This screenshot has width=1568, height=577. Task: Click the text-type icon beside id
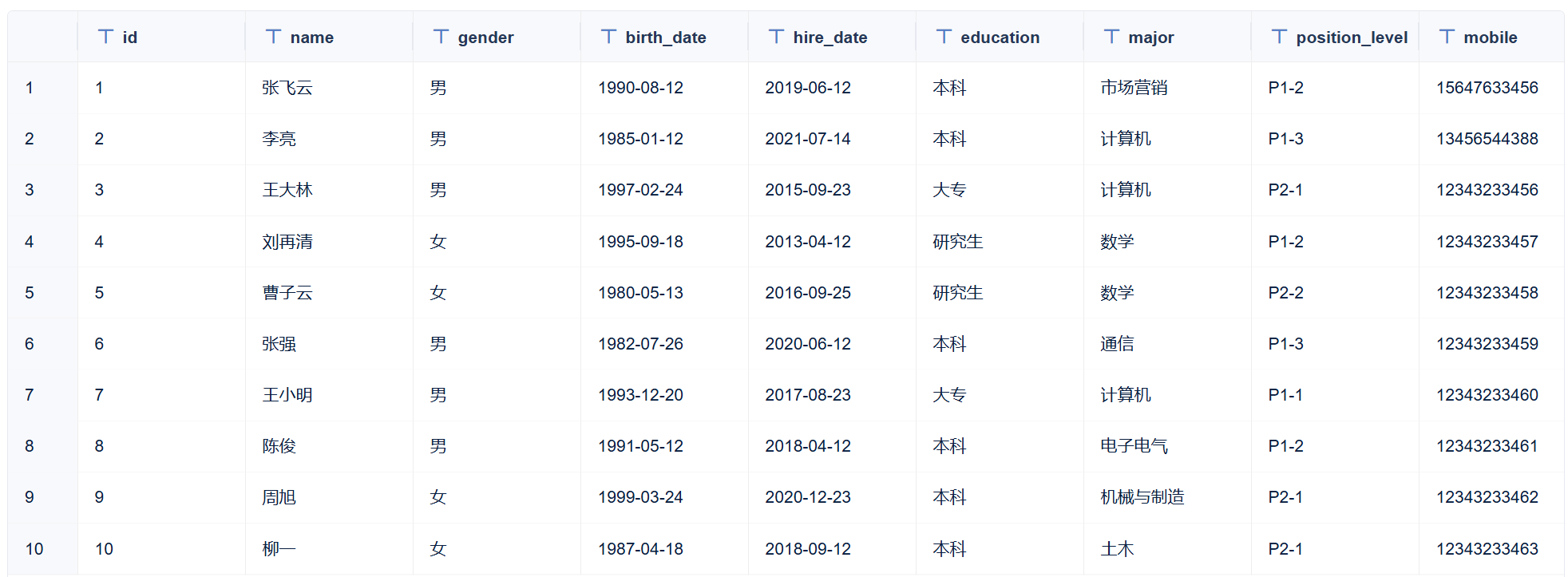105,37
